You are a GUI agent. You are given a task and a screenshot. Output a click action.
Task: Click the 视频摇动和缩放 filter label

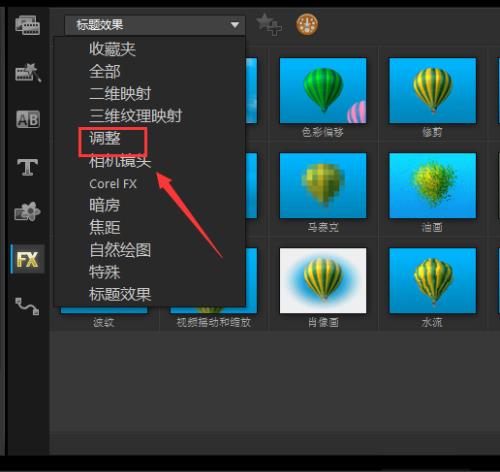click(213, 322)
